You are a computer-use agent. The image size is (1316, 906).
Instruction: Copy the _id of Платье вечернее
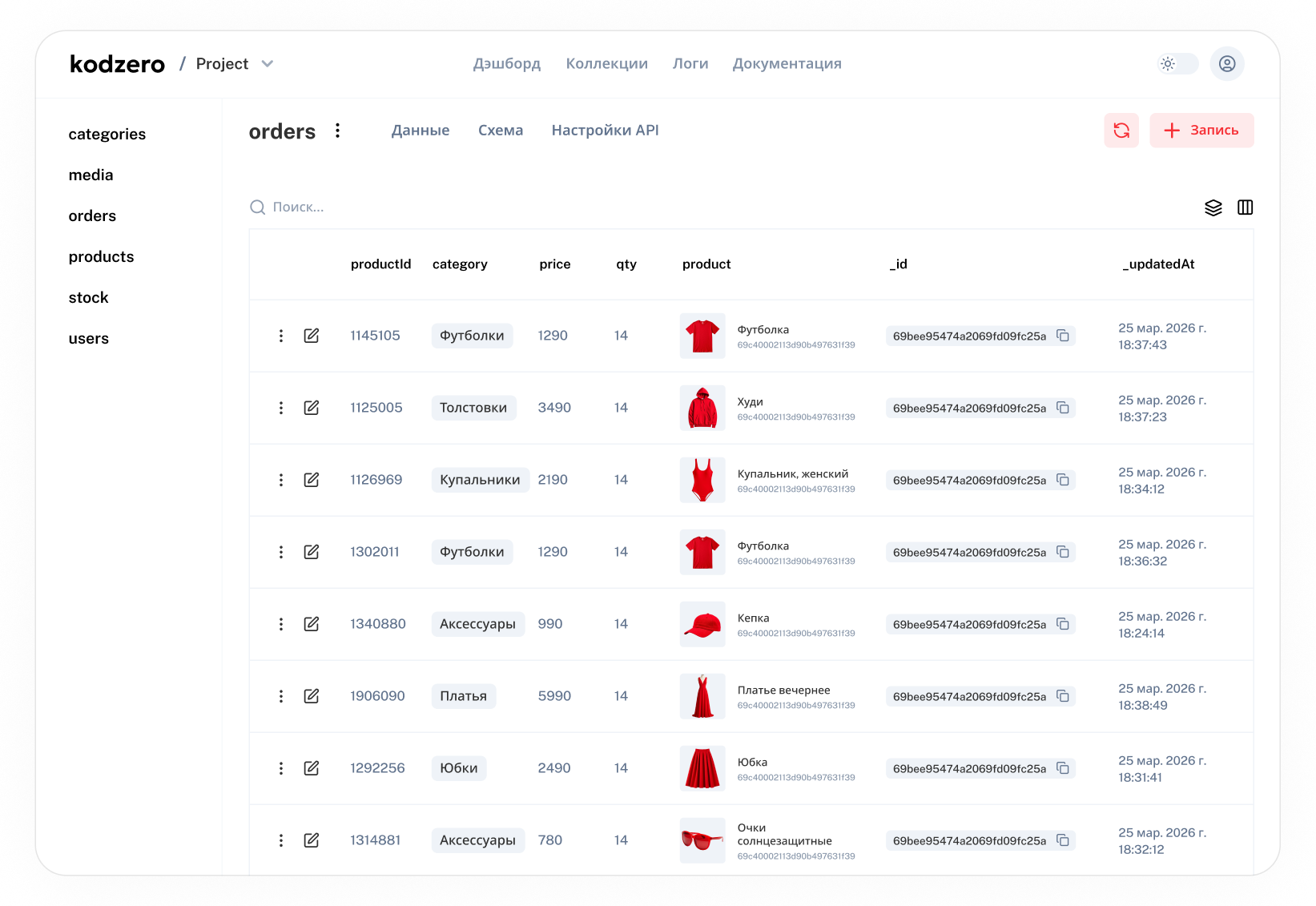pyautogui.click(x=1063, y=696)
